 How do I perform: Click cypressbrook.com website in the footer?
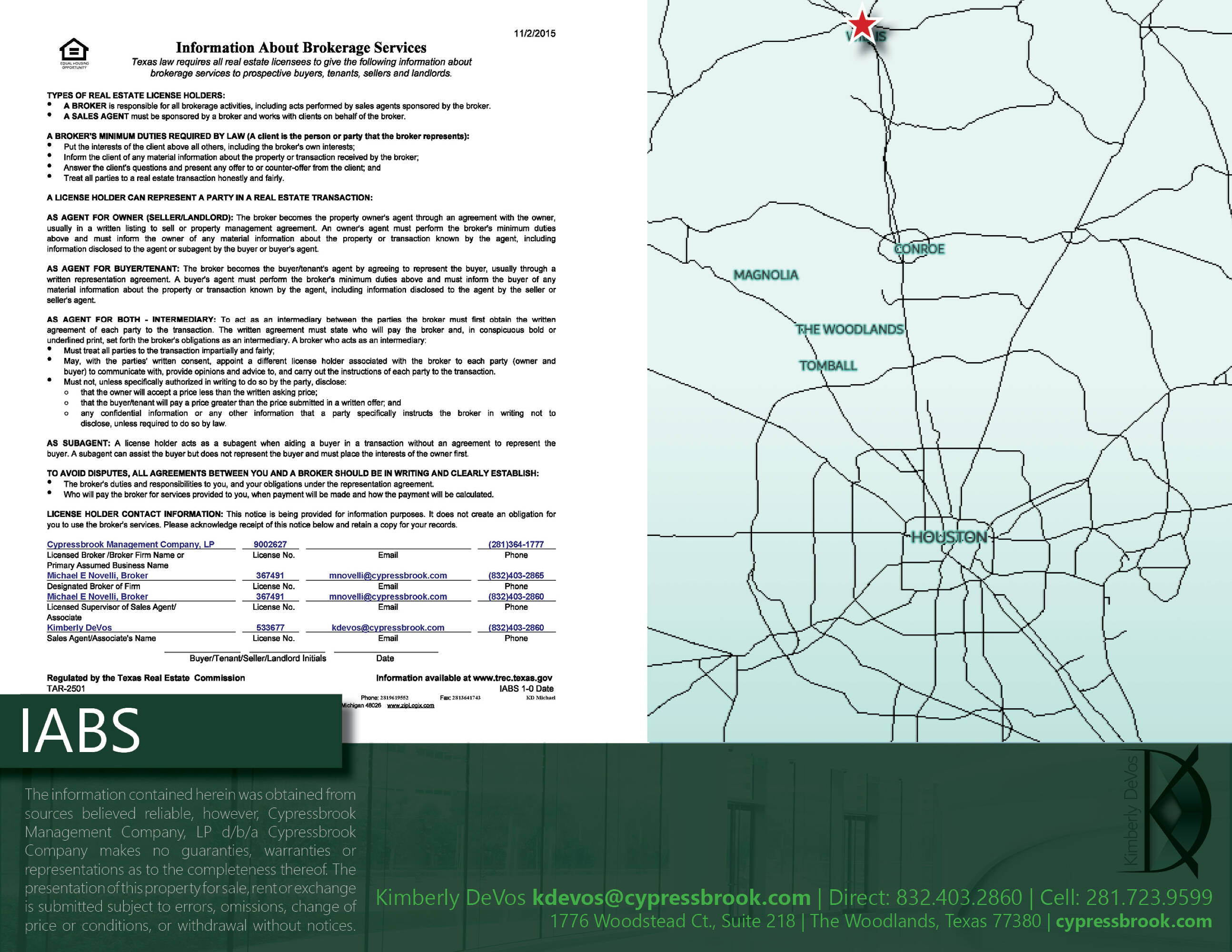pos(1133,921)
